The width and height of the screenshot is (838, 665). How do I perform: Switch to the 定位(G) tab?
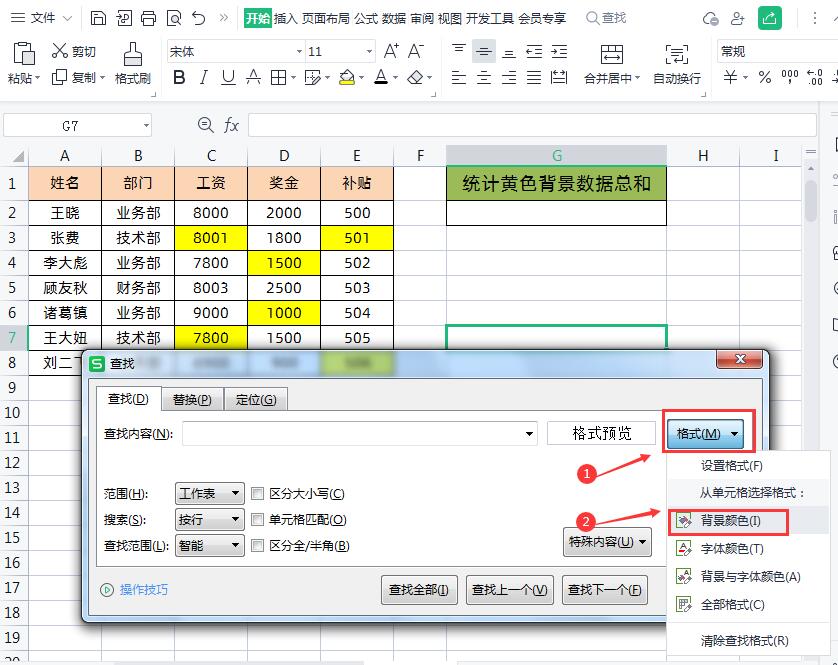[x=256, y=399]
